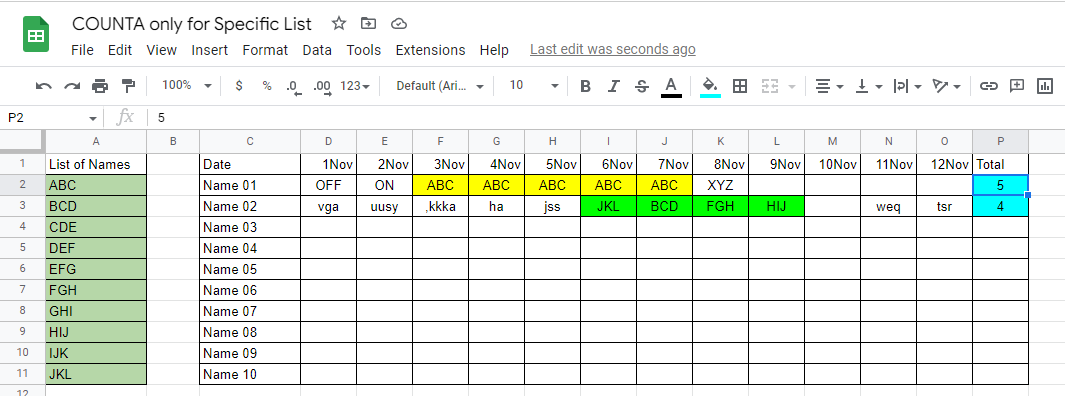Select cell containing XYZ

coord(721,185)
